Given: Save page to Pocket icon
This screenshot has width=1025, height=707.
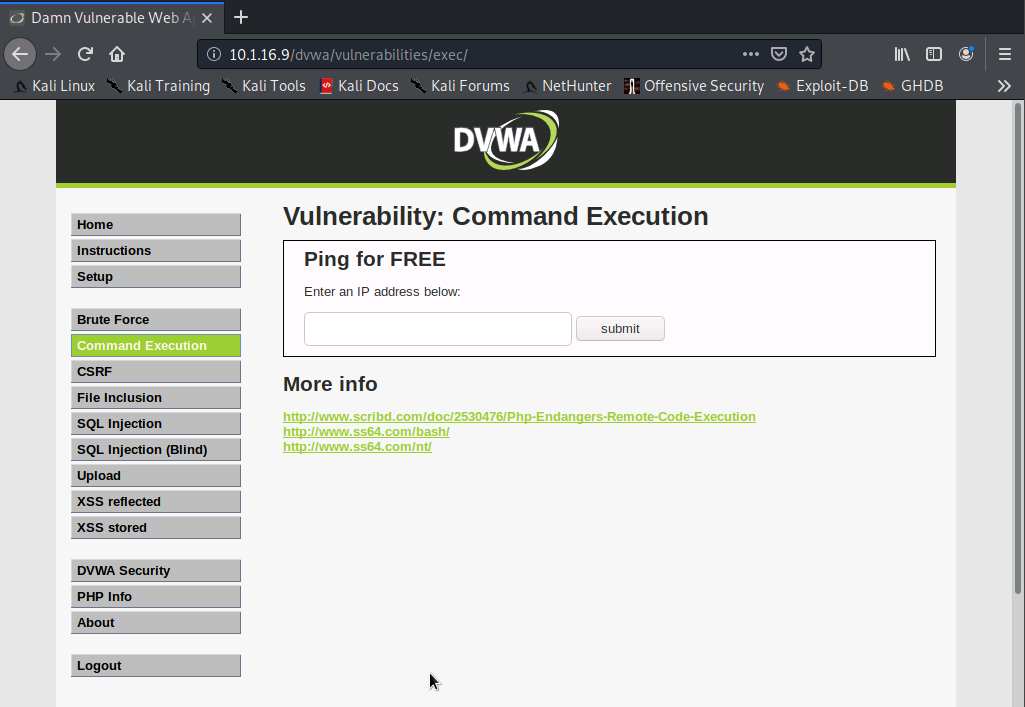Looking at the screenshot, I should click(x=779, y=54).
